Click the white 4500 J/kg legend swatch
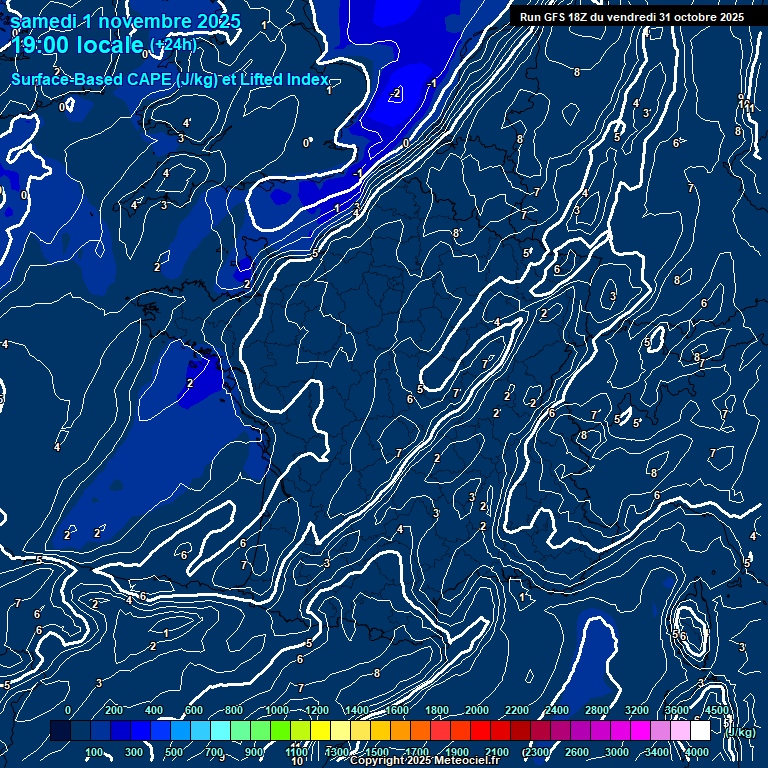The width and height of the screenshot is (768, 768). tap(700, 731)
